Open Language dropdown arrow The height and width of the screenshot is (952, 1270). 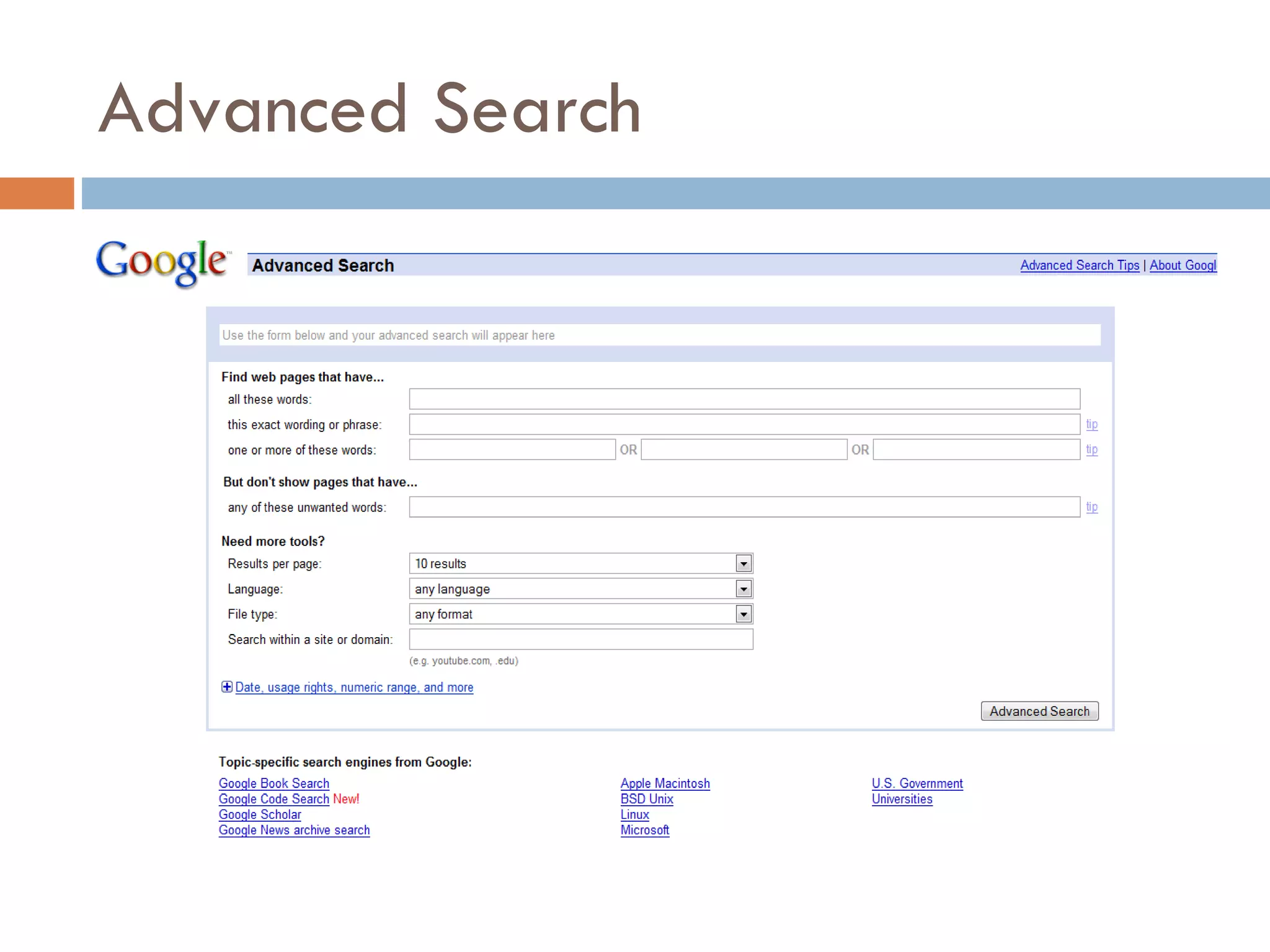tap(744, 589)
